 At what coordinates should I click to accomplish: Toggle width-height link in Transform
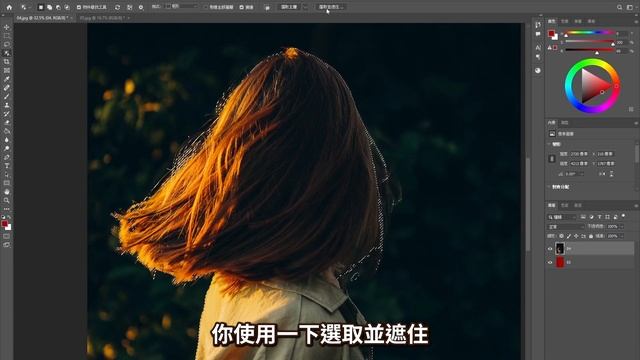[x=552, y=159]
